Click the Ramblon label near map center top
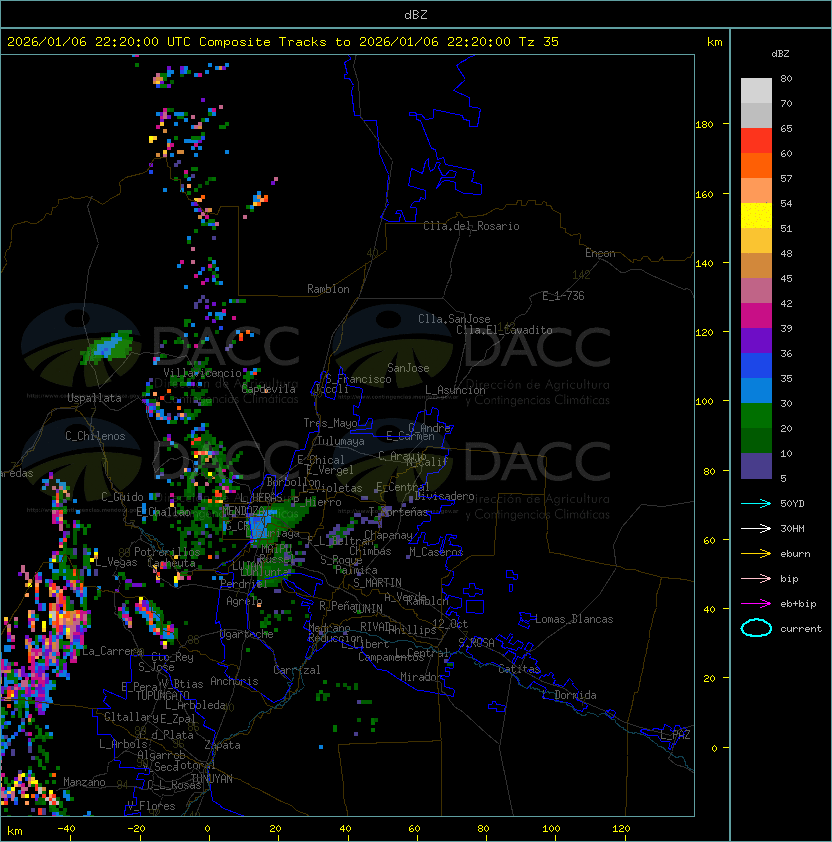The width and height of the screenshot is (832, 842). (328, 289)
